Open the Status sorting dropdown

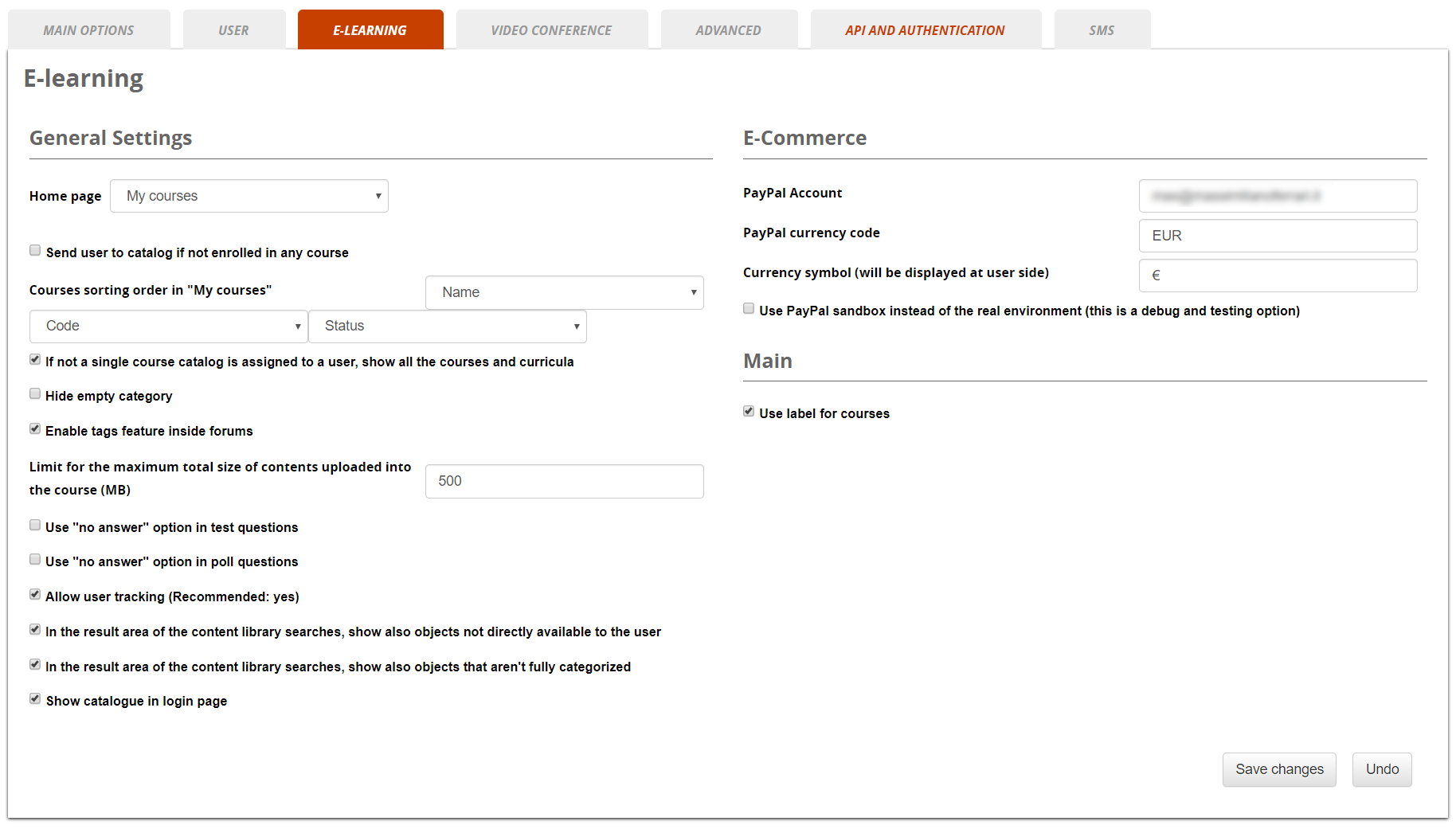pyautogui.click(x=448, y=326)
